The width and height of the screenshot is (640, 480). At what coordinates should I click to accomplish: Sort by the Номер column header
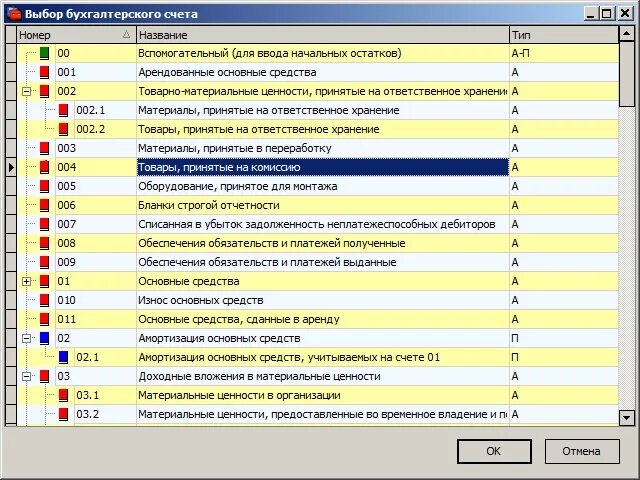pos(76,35)
